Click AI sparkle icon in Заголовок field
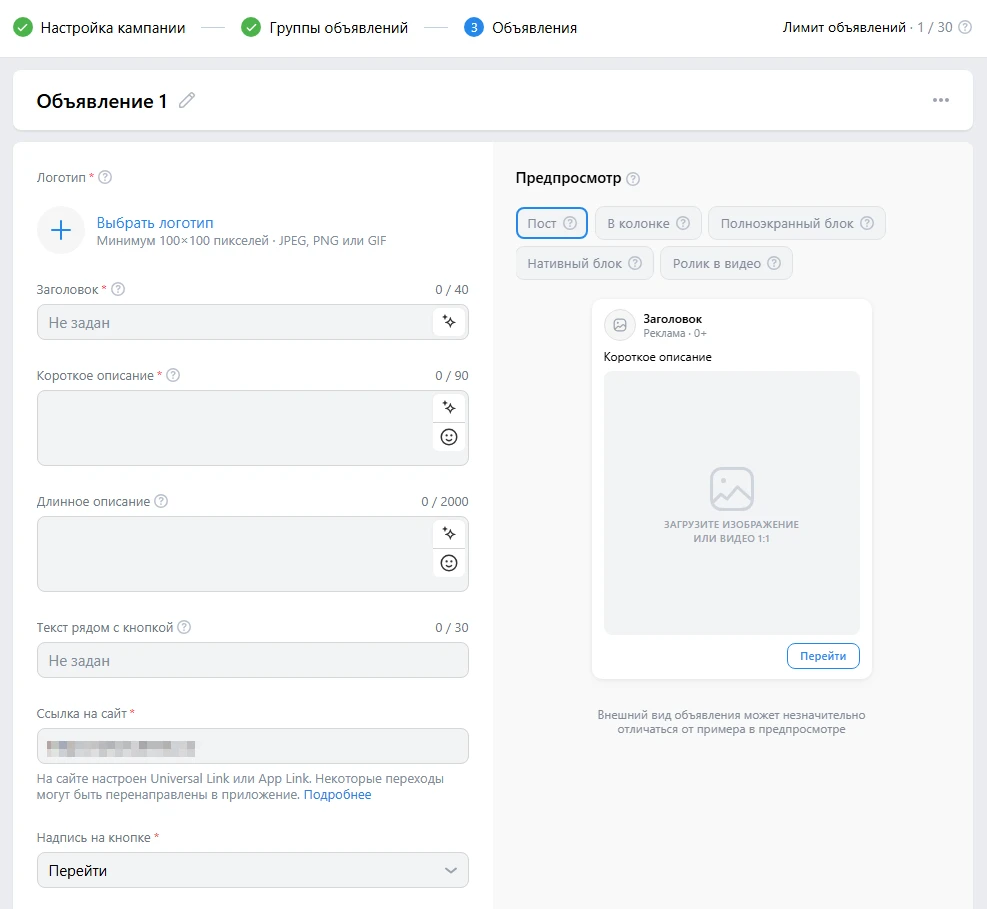987x909 pixels. click(449, 322)
